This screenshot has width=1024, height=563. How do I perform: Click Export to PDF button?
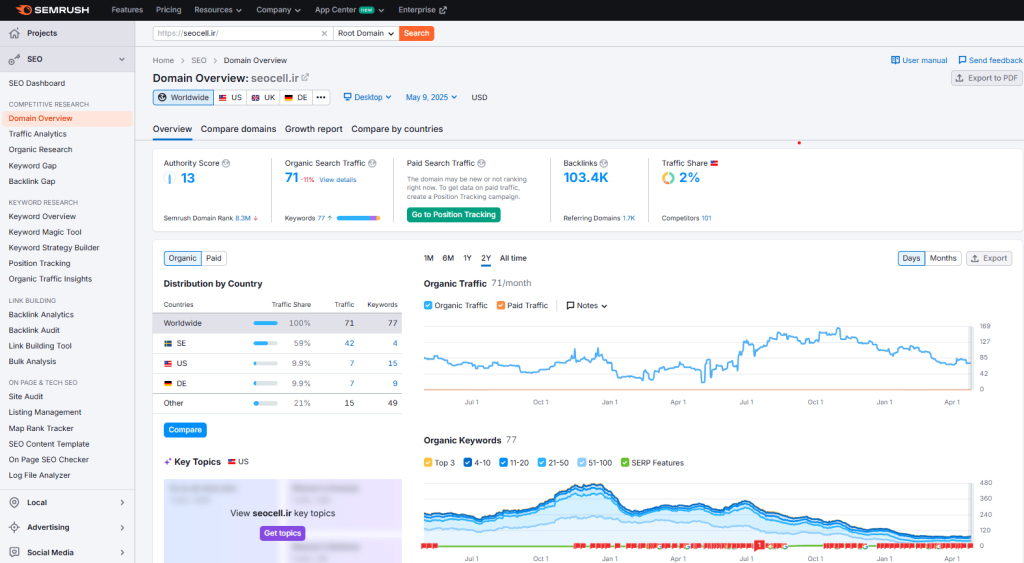[987, 78]
